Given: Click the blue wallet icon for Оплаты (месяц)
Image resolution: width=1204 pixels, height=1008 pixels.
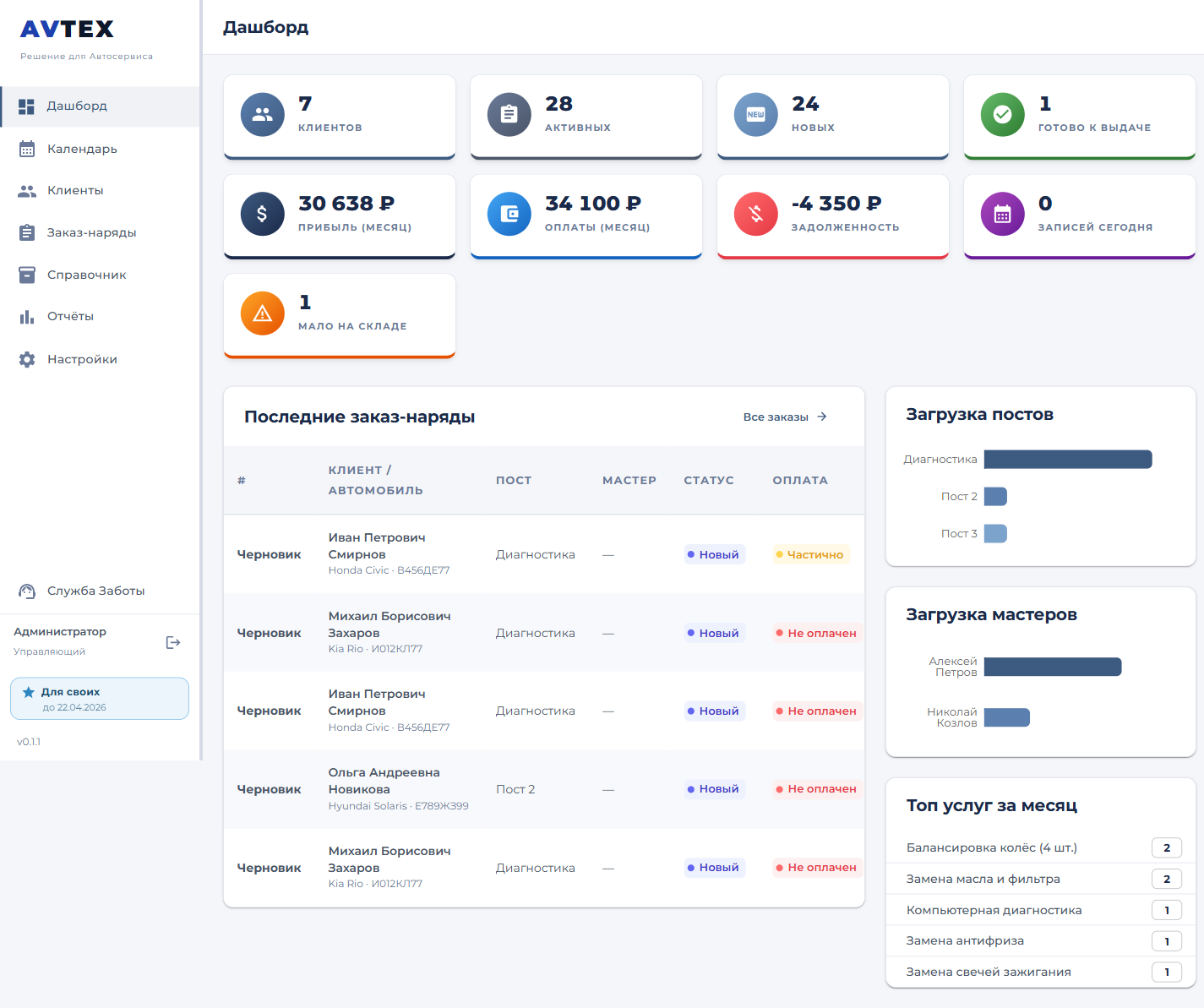Looking at the screenshot, I should click(x=509, y=214).
